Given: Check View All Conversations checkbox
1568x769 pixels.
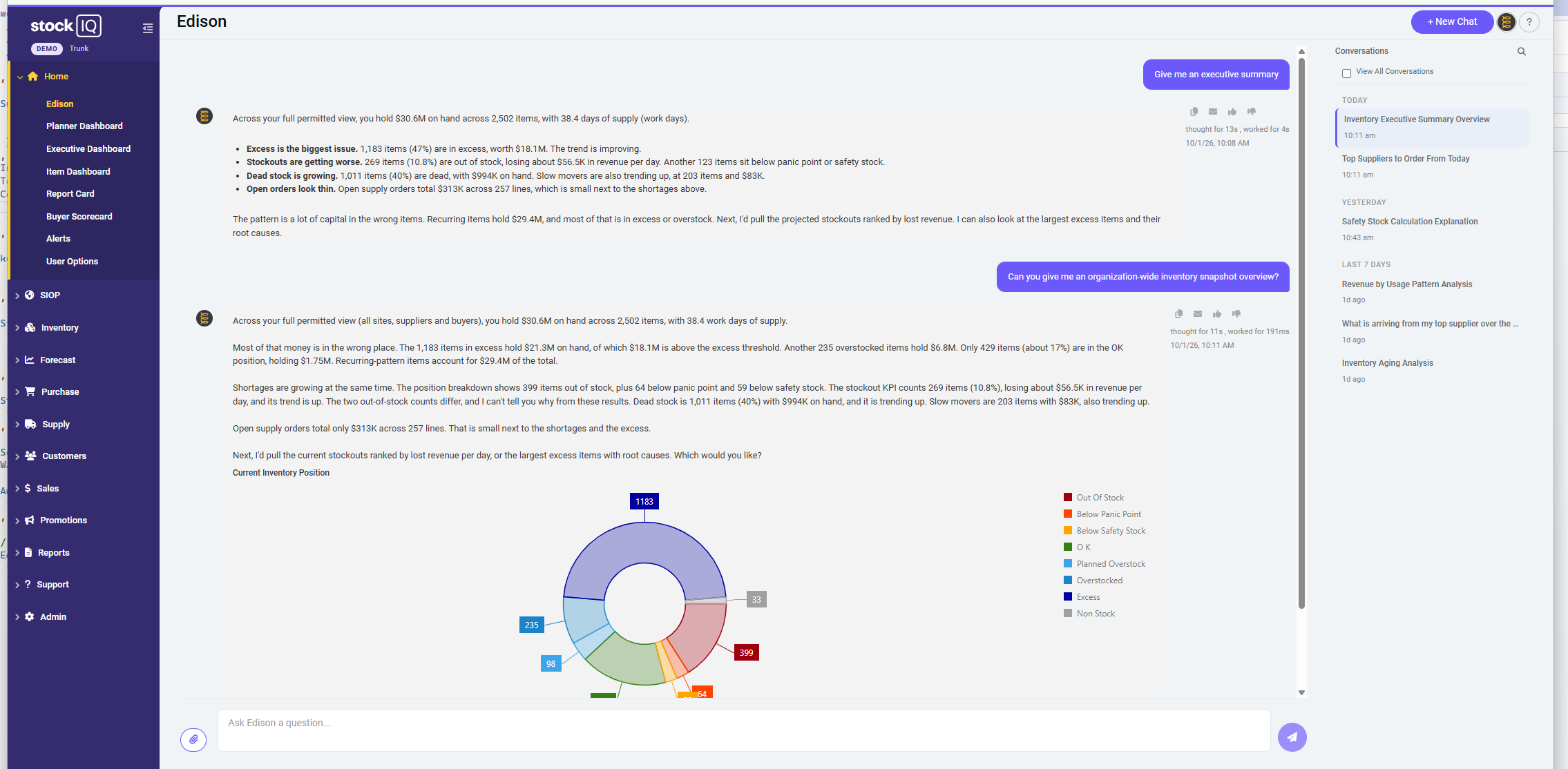Looking at the screenshot, I should (1346, 72).
